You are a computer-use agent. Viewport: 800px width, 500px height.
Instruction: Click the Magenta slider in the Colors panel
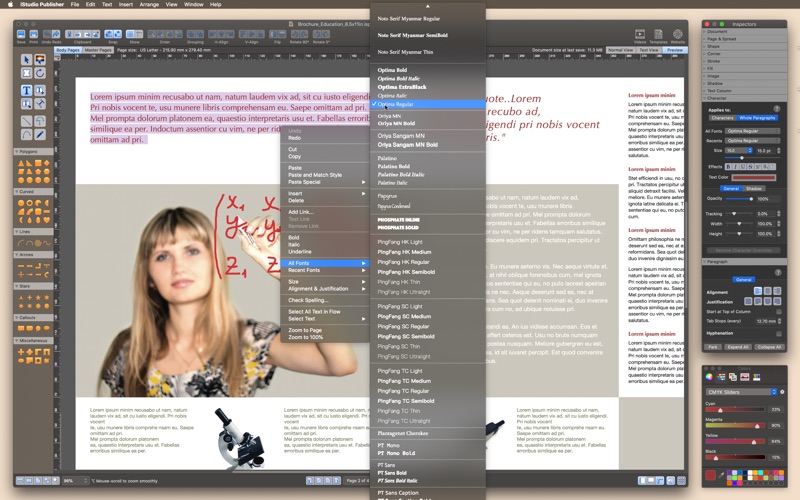[735, 426]
